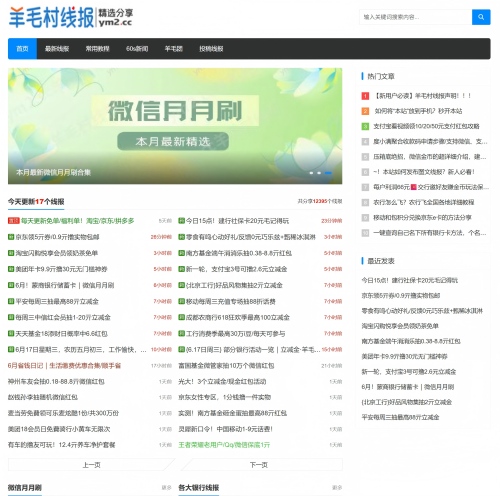Open green 王者荣耀老用户 article link
The height and width of the screenshot is (496, 500).
224,445
